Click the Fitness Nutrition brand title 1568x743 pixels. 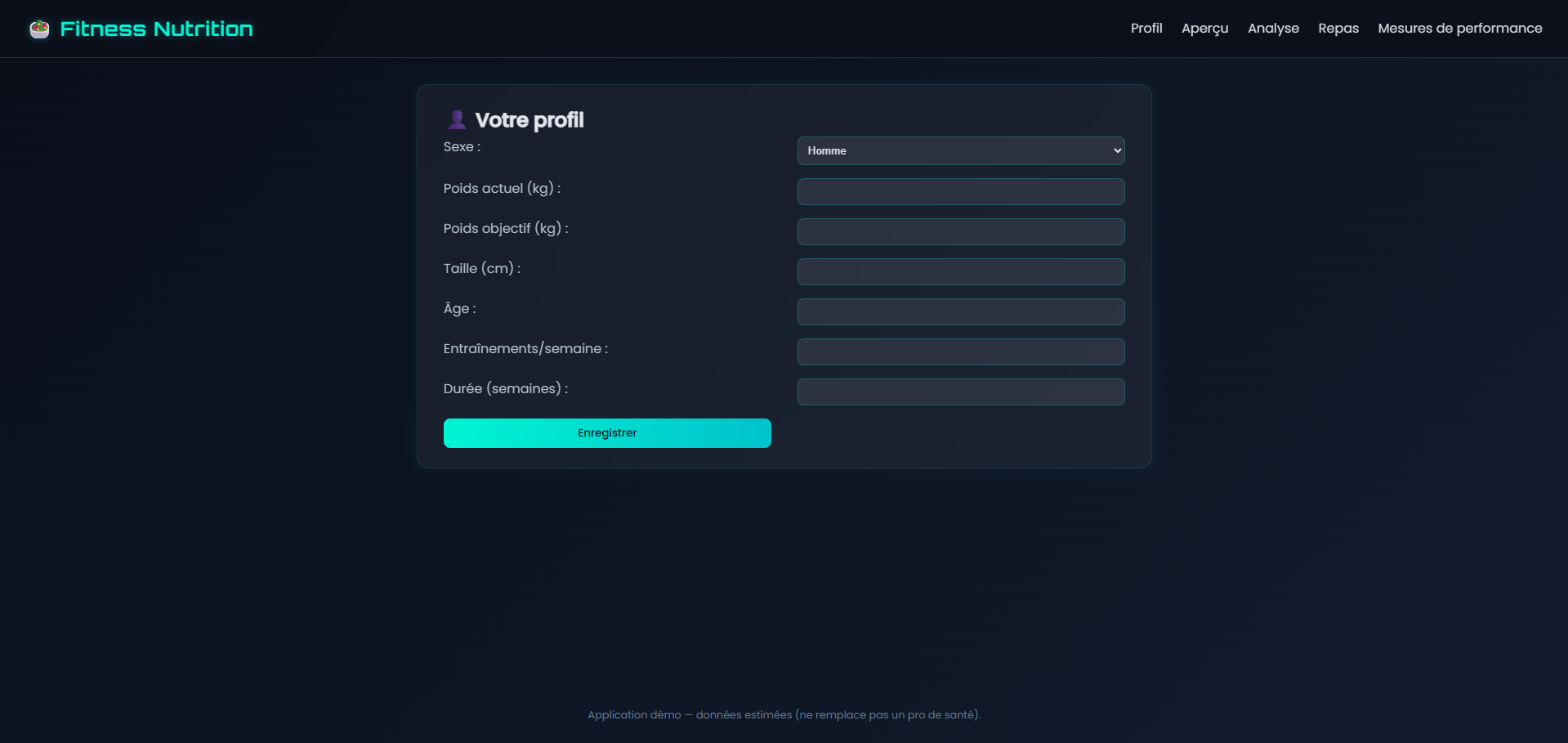(156, 29)
